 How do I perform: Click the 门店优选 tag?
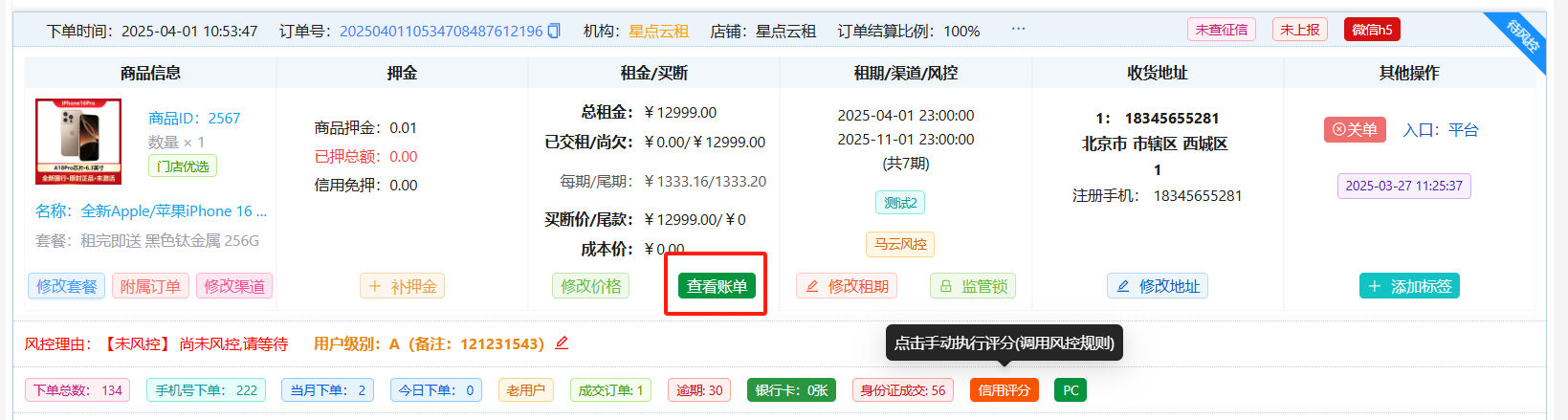[183, 166]
